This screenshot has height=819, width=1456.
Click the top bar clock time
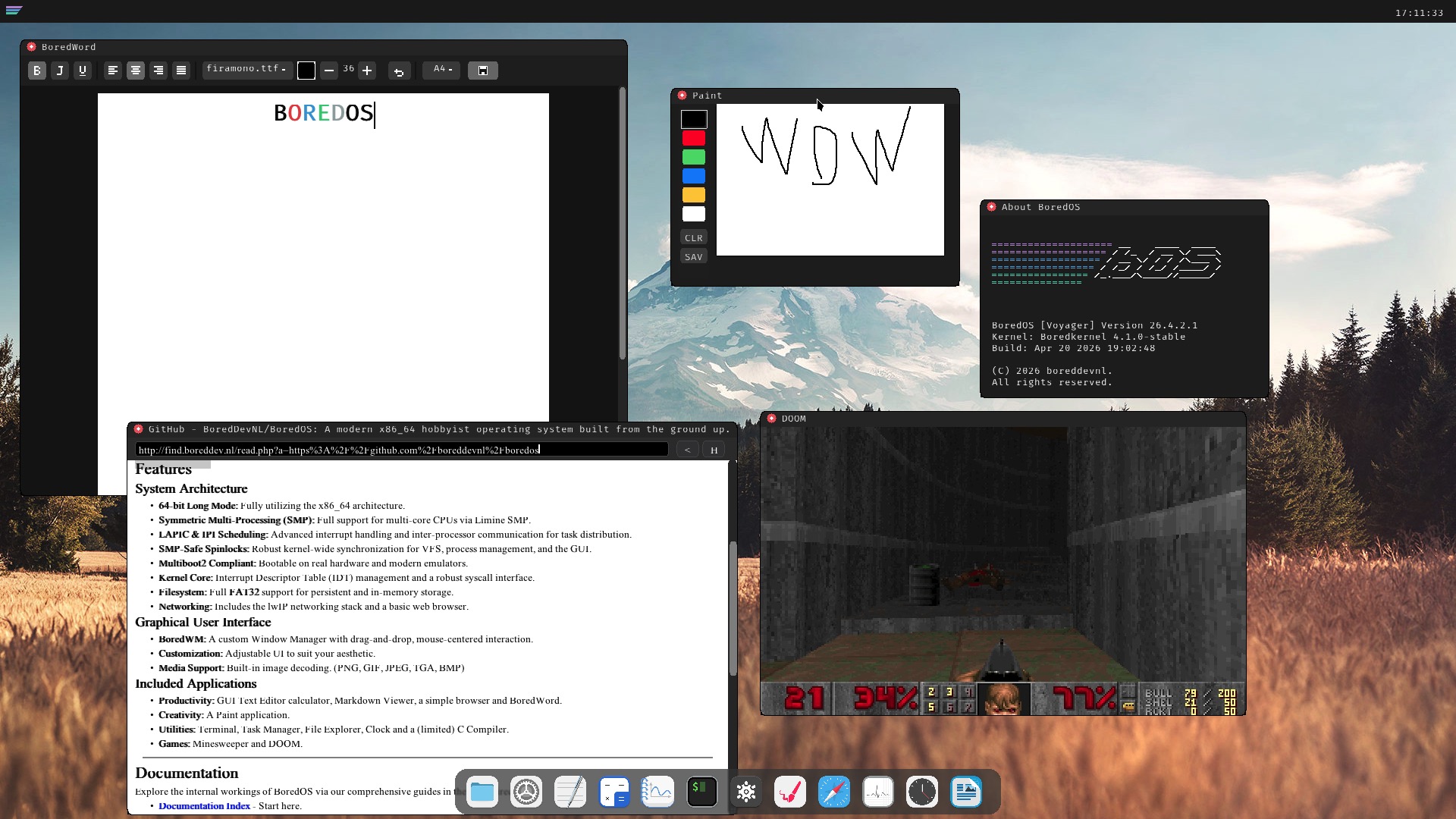tap(1419, 13)
